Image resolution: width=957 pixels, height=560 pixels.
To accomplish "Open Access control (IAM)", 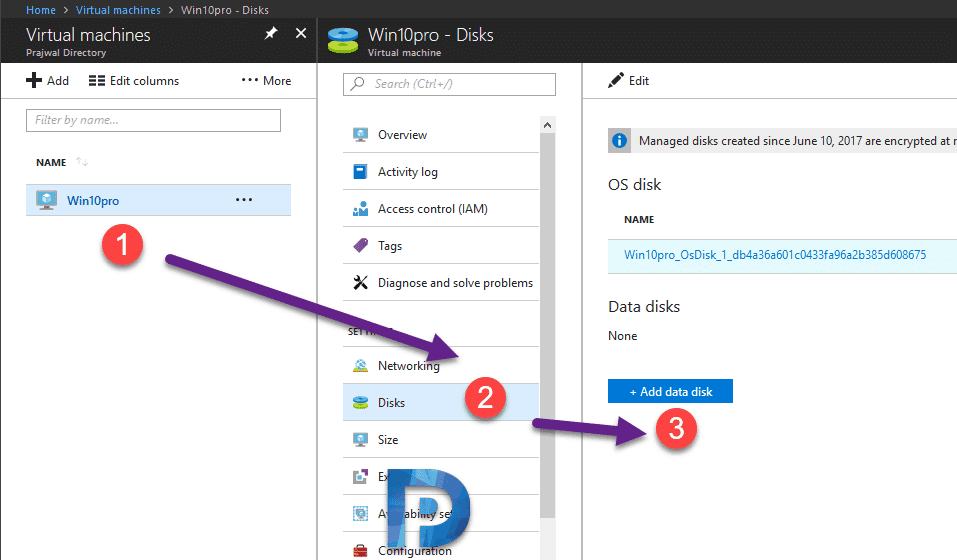I will [x=441, y=209].
